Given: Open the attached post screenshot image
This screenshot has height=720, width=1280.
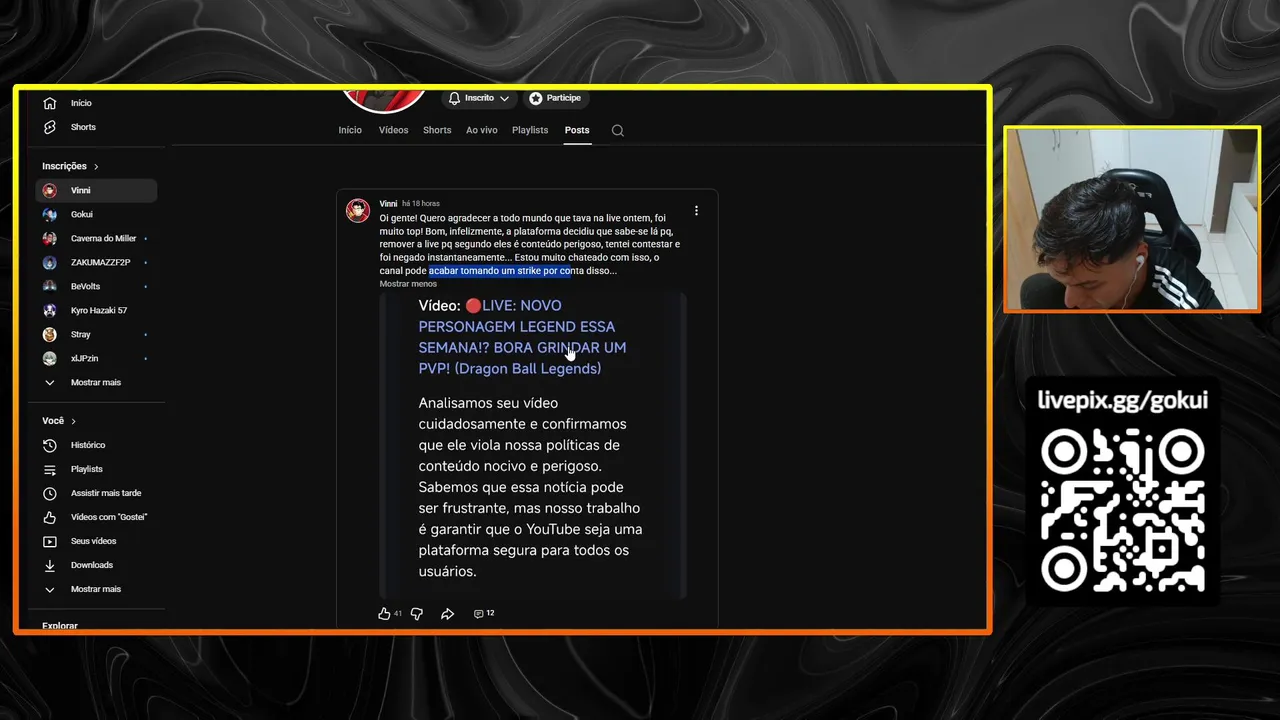Looking at the screenshot, I should tap(532, 445).
